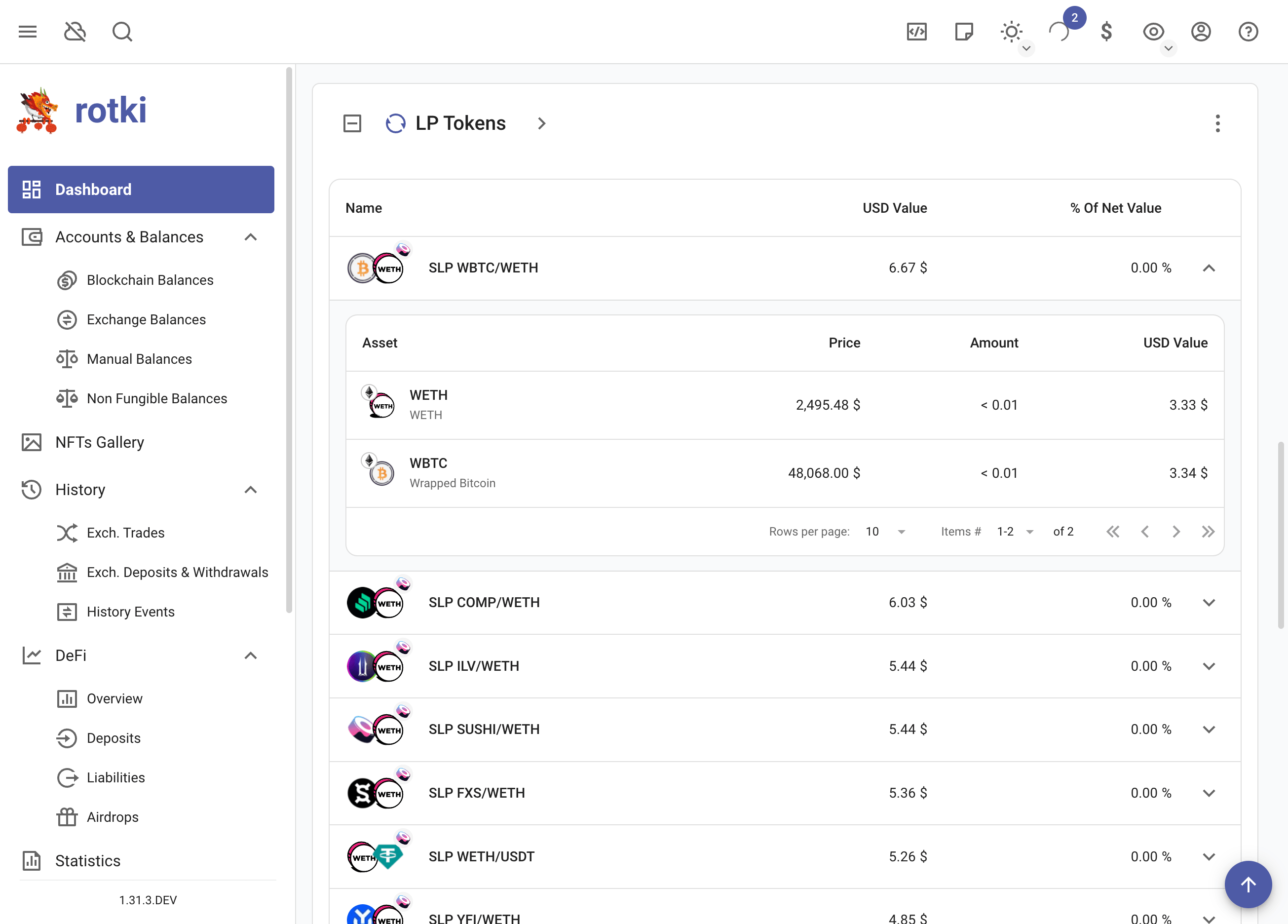This screenshot has width=1288, height=924.
Task: Toggle History section collapse
Action: point(252,489)
